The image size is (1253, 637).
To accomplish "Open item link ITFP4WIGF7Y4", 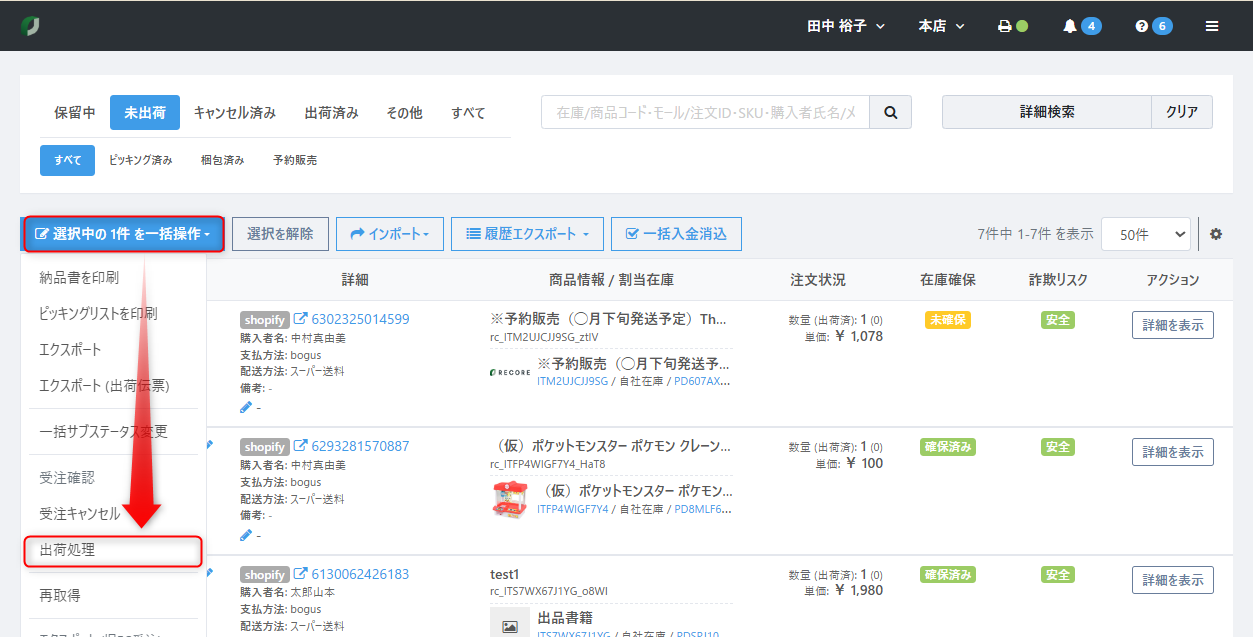I will pyautogui.click(x=572, y=509).
